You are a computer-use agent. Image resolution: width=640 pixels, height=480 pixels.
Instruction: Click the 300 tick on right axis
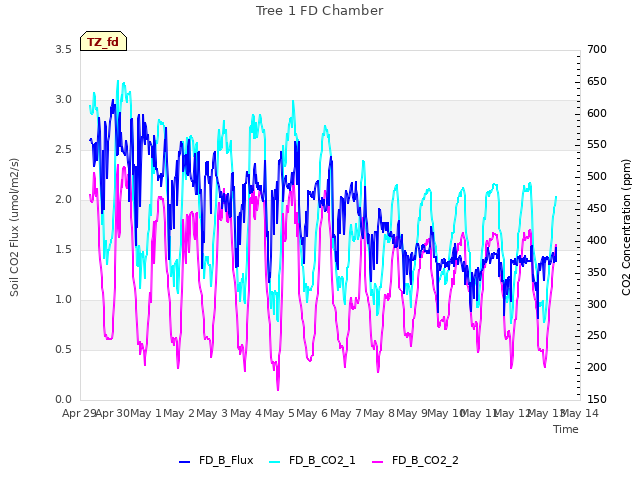(597, 304)
